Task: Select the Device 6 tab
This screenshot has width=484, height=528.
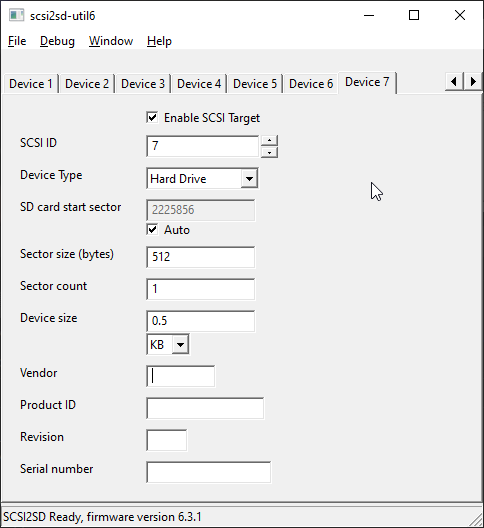Action: [311, 84]
